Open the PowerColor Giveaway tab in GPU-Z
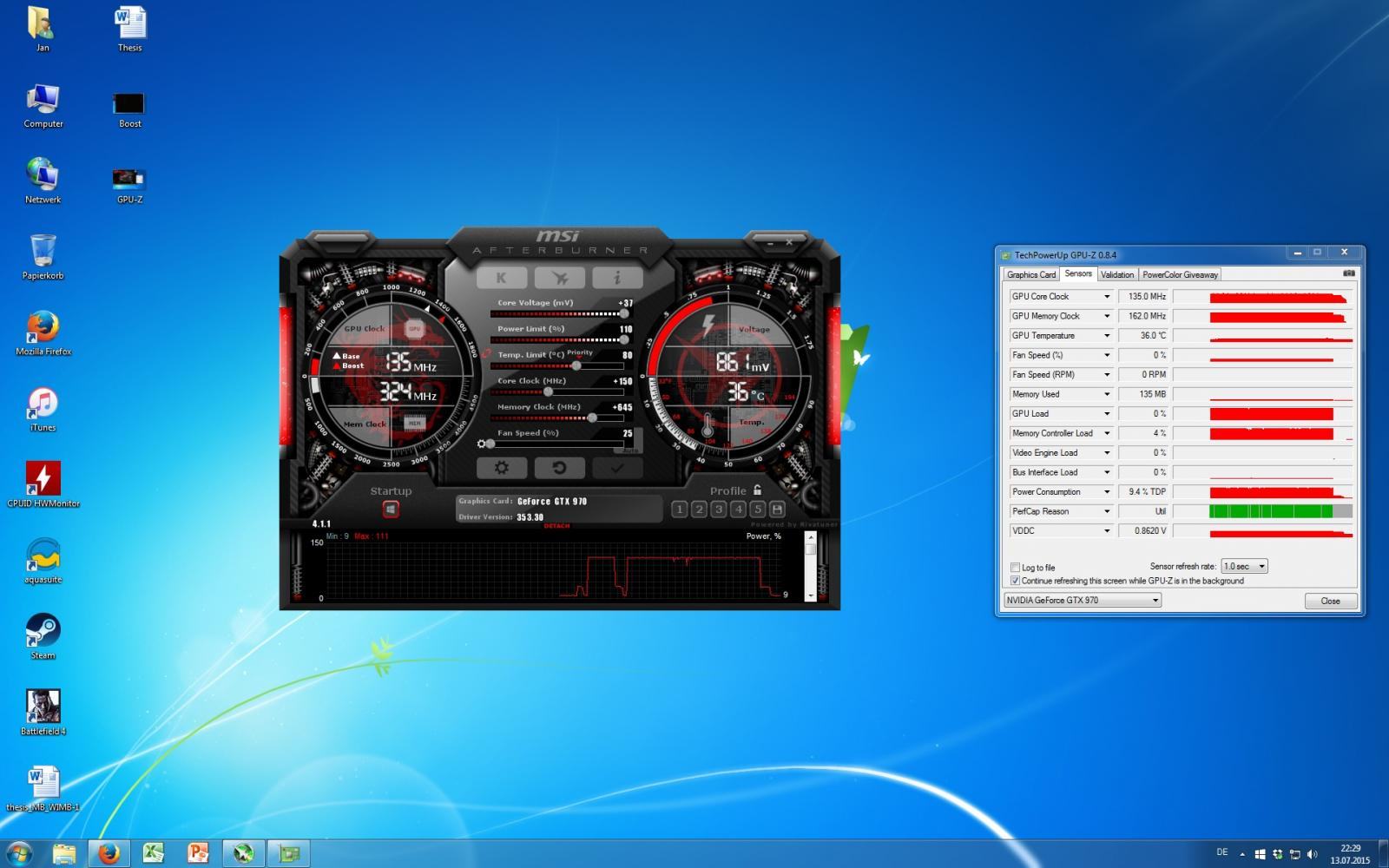Viewport: 1389px width, 868px height. 1180,274
